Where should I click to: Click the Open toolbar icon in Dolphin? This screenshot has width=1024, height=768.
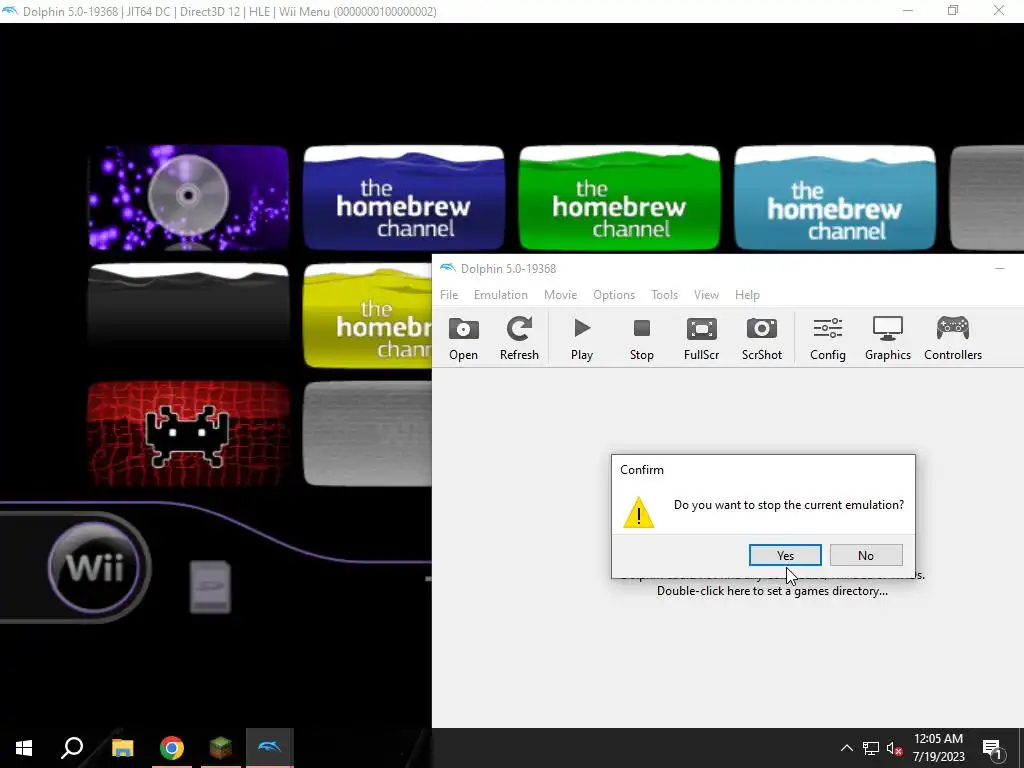coord(463,338)
